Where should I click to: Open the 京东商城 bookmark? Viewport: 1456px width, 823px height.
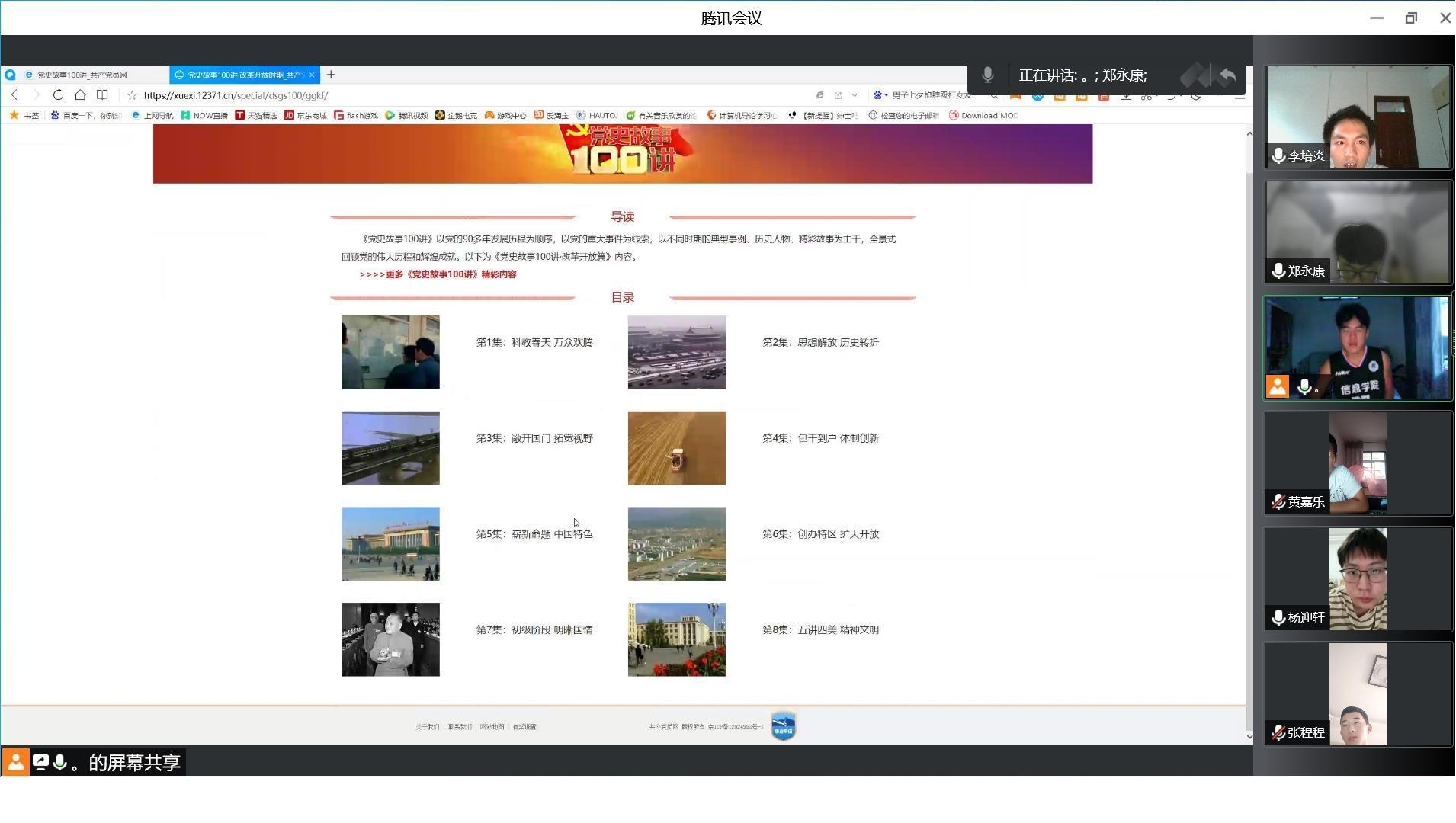pos(306,116)
